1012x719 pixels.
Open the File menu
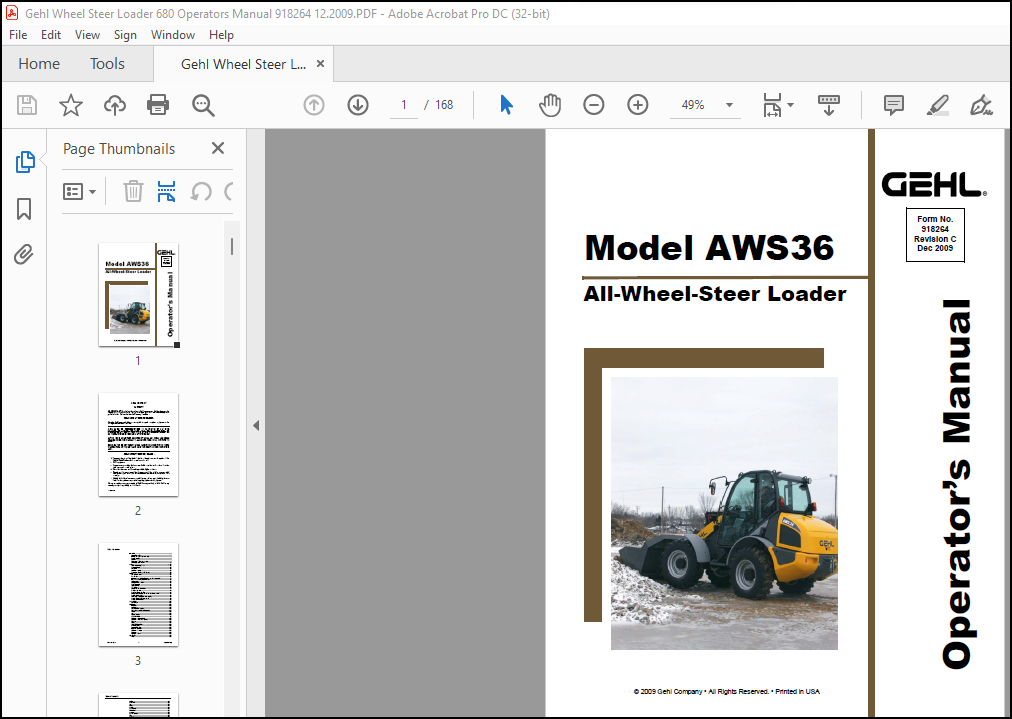pyautogui.click(x=18, y=35)
